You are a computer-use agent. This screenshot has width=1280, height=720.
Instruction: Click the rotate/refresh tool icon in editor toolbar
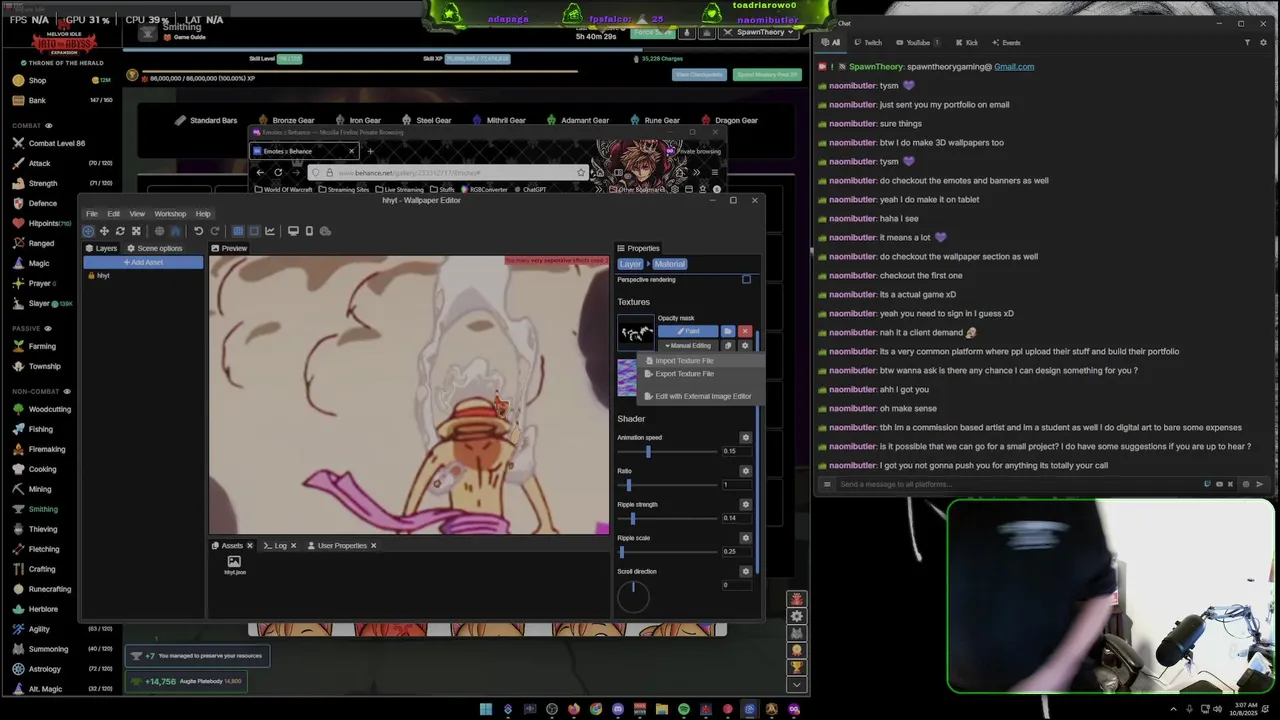[x=120, y=231]
